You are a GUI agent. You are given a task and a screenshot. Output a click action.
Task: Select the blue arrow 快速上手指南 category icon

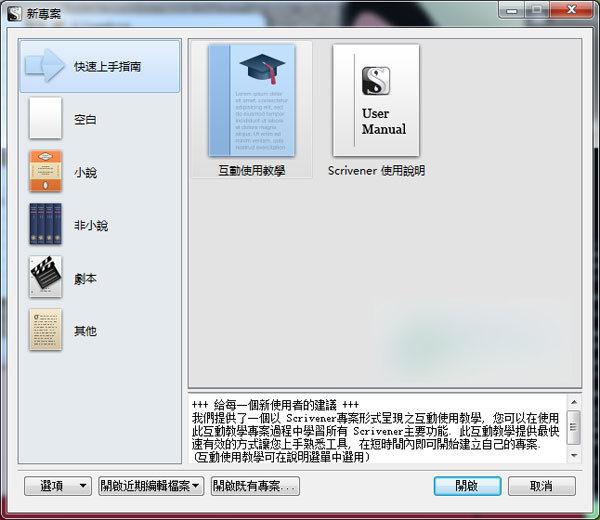coord(45,66)
